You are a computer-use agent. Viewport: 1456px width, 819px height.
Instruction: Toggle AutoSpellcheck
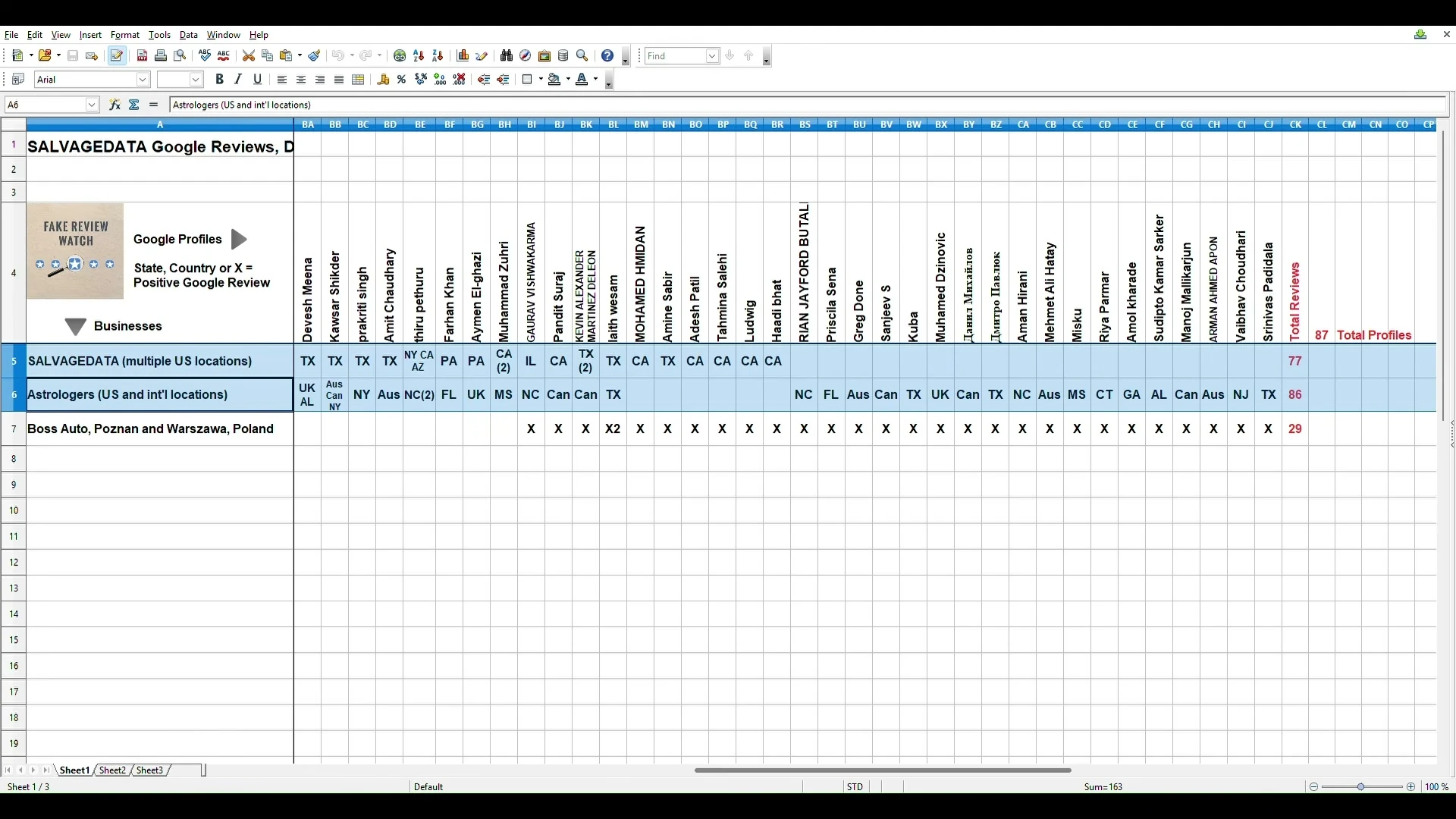point(224,56)
